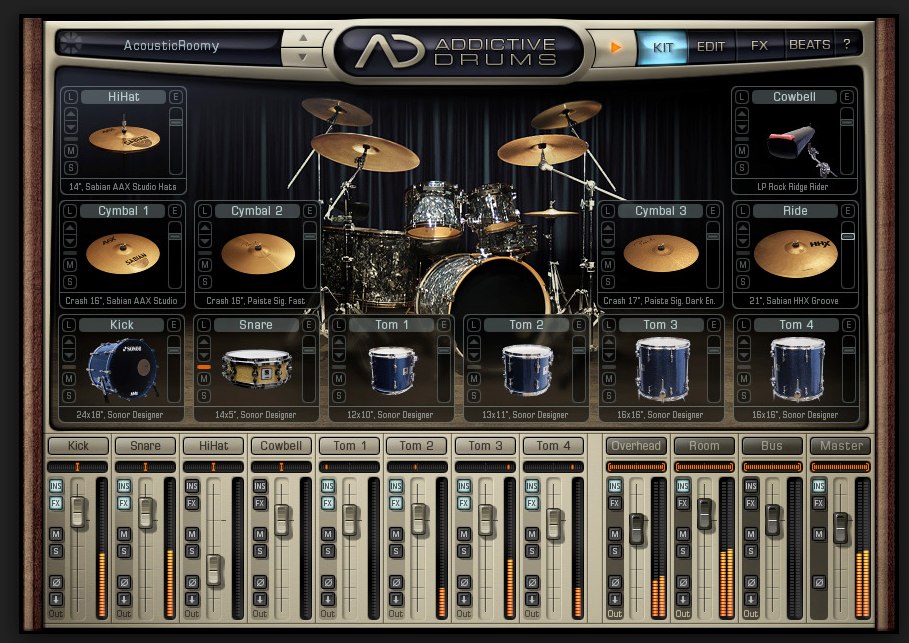909x643 pixels.
Task: Open Cowbell edit with E button
Action: (x=846, y=97)
